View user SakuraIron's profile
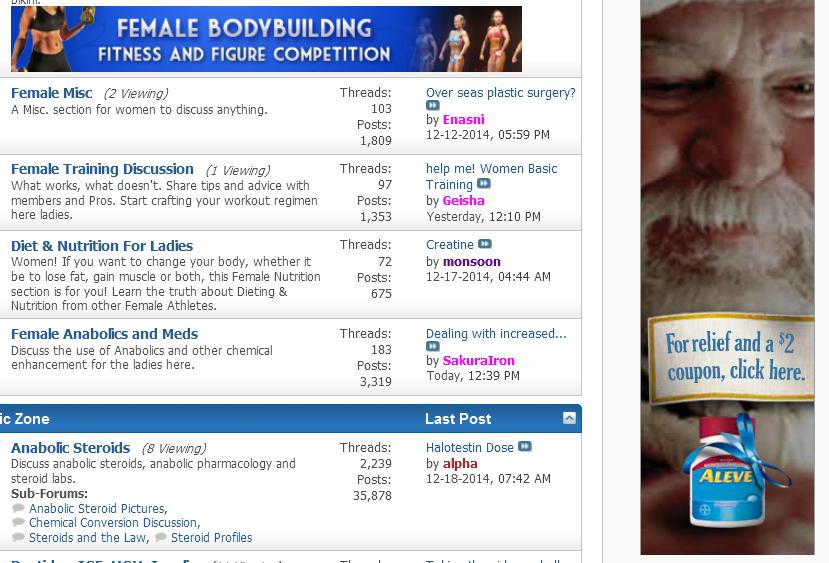Viewport: 829px width, 563px height. (478, 360)
